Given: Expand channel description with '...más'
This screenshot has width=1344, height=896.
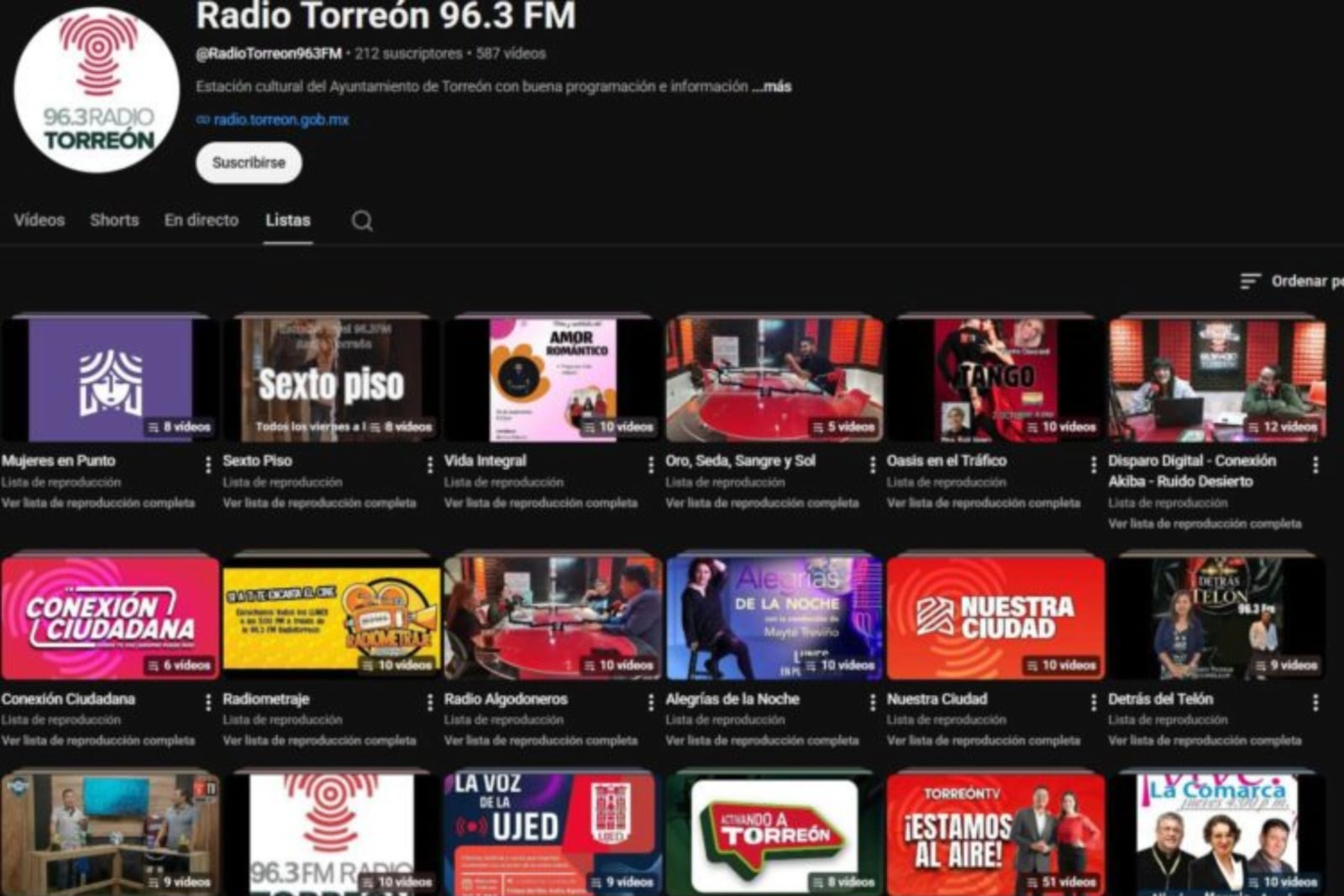Looking at the screenshot, I should point(772,86).
